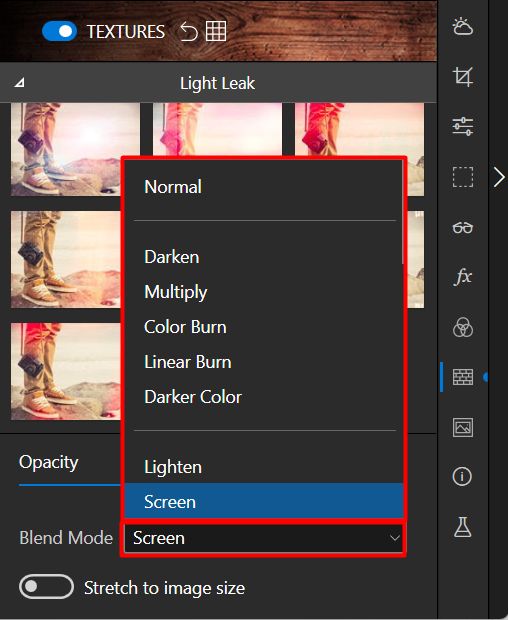Expand the right side panel chevron

point(499,177)
